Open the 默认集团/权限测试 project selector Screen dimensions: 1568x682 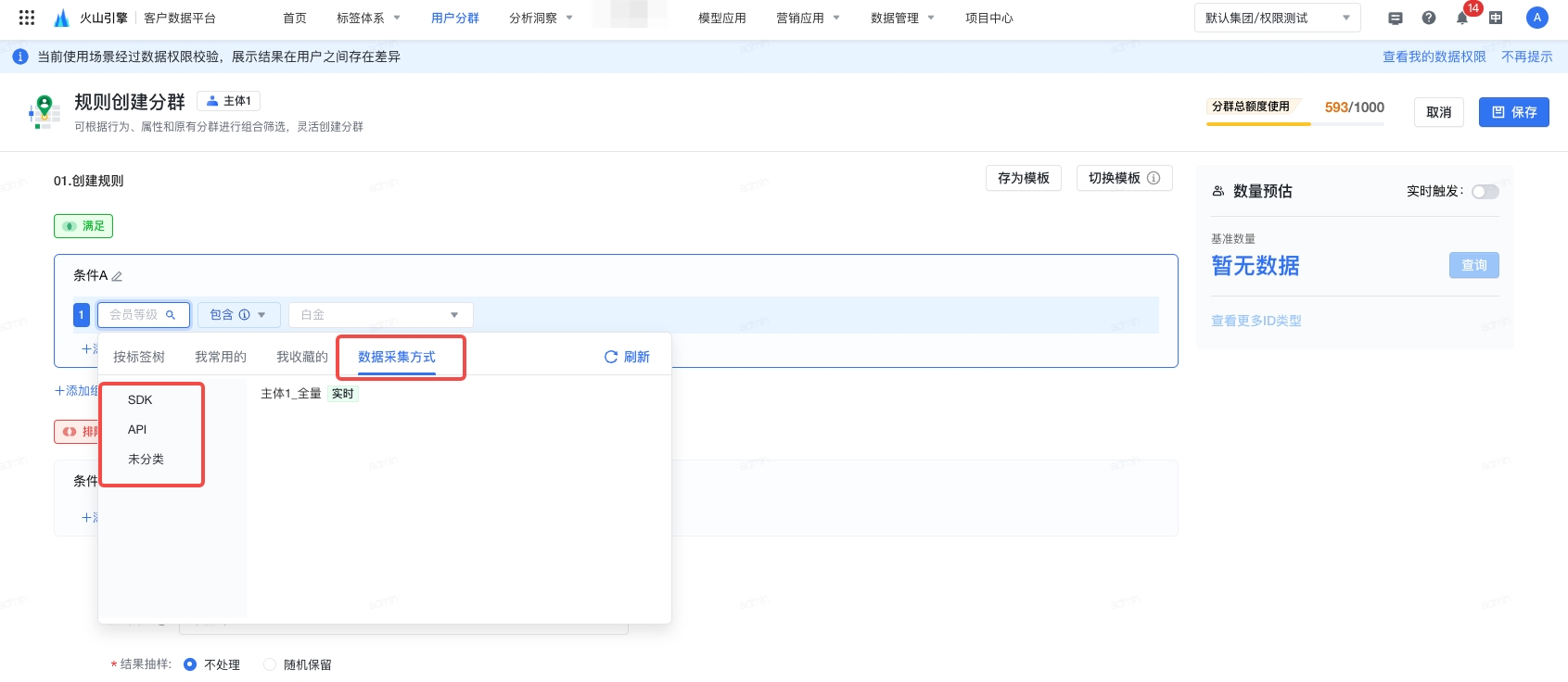coord(1277,18)
